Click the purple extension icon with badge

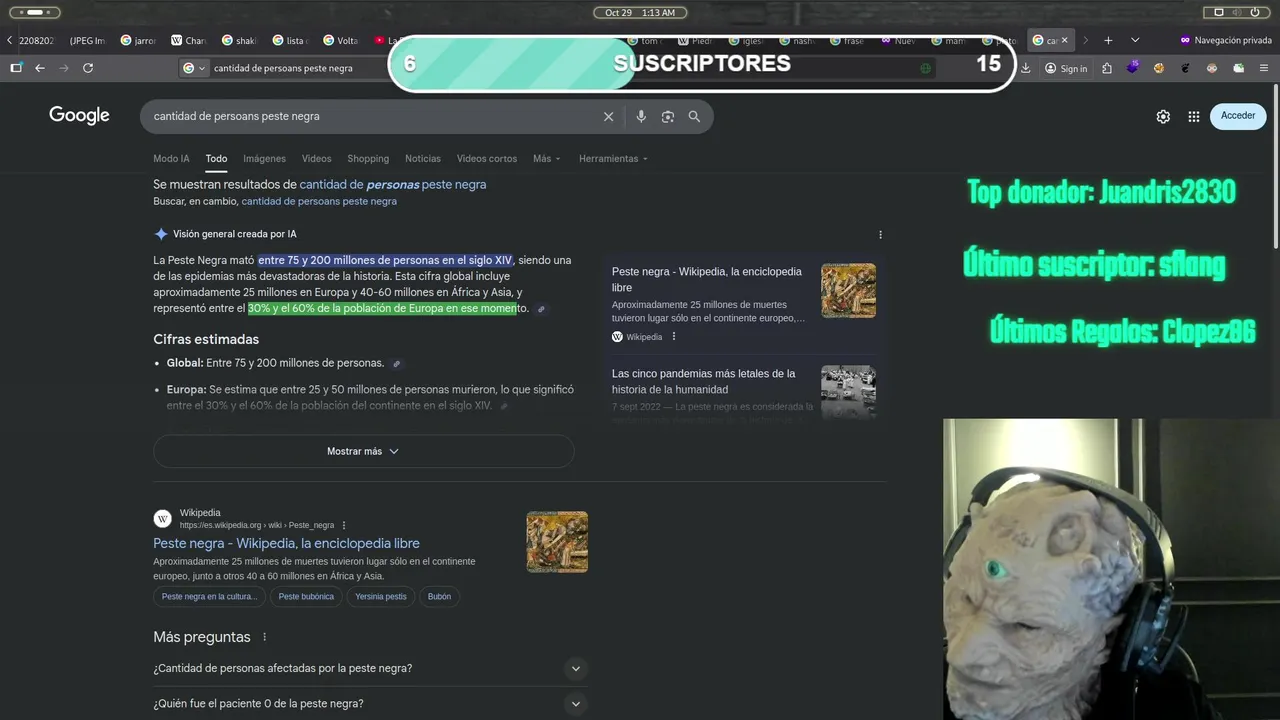click(1133, 68)
